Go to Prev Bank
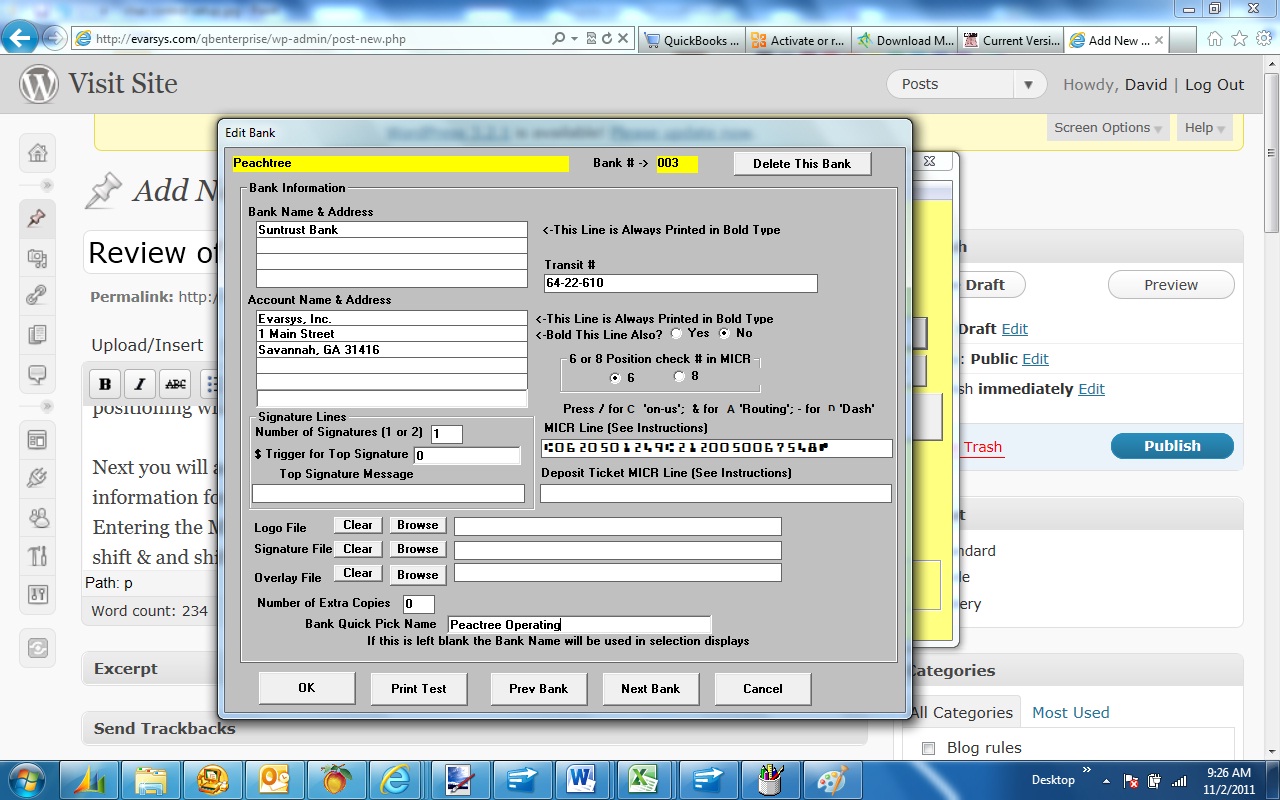Image resolution: width=1280 pixels, height=800 pixels. click(x=539, y=688)
